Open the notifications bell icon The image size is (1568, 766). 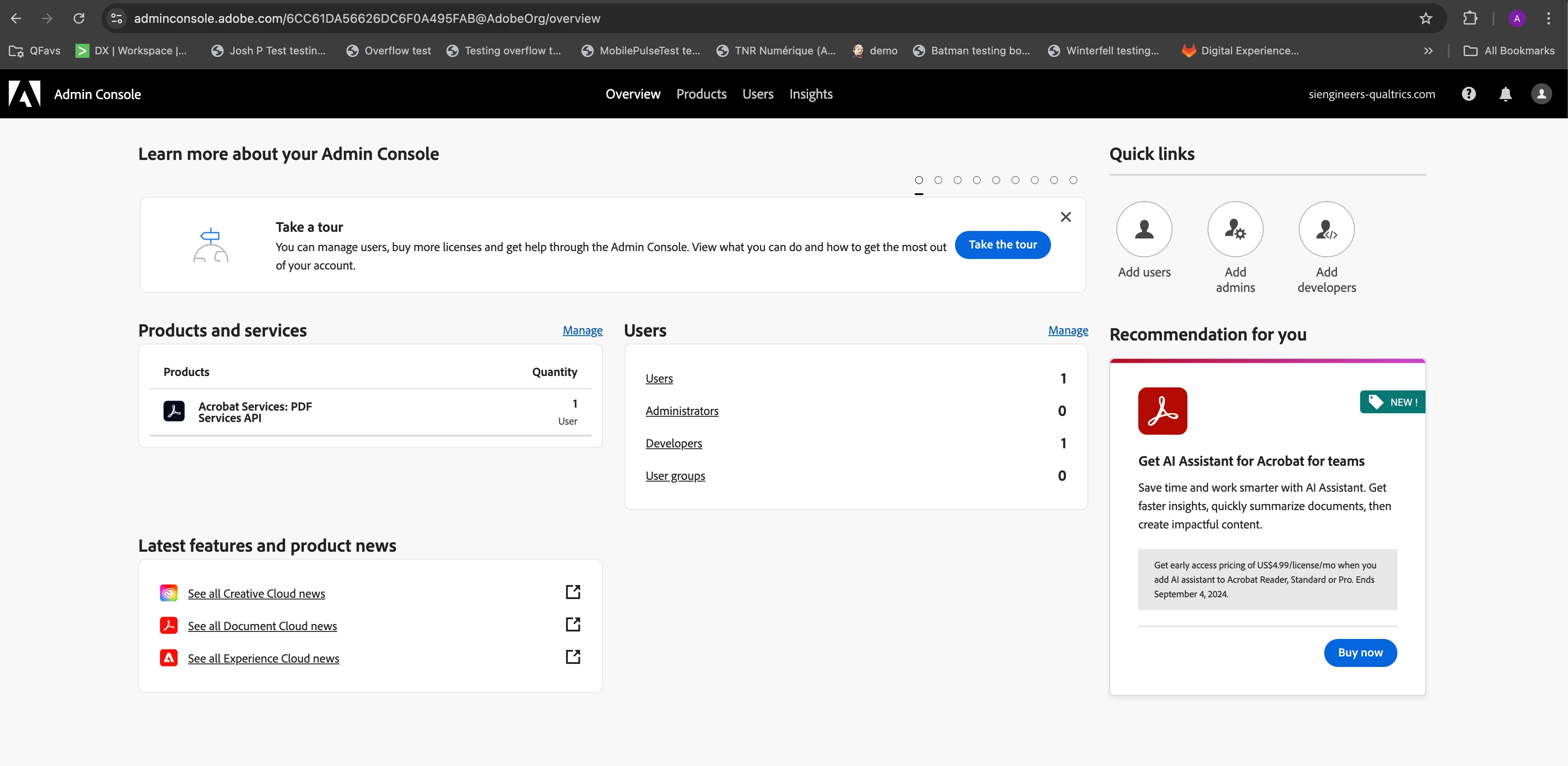click(1505, 94)
